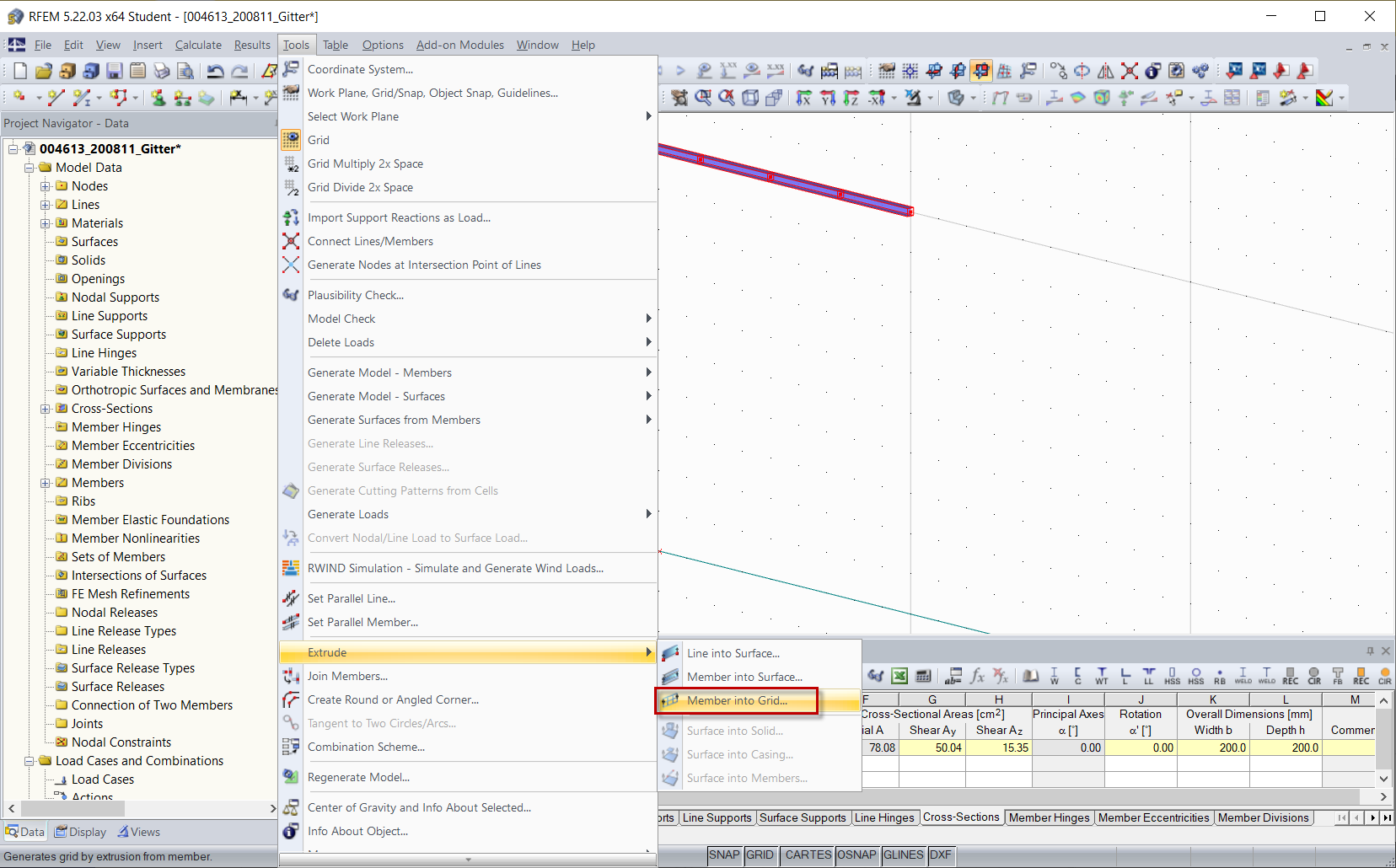
Task: Select the new nodal support tool icon
Action: pos(158,98)
